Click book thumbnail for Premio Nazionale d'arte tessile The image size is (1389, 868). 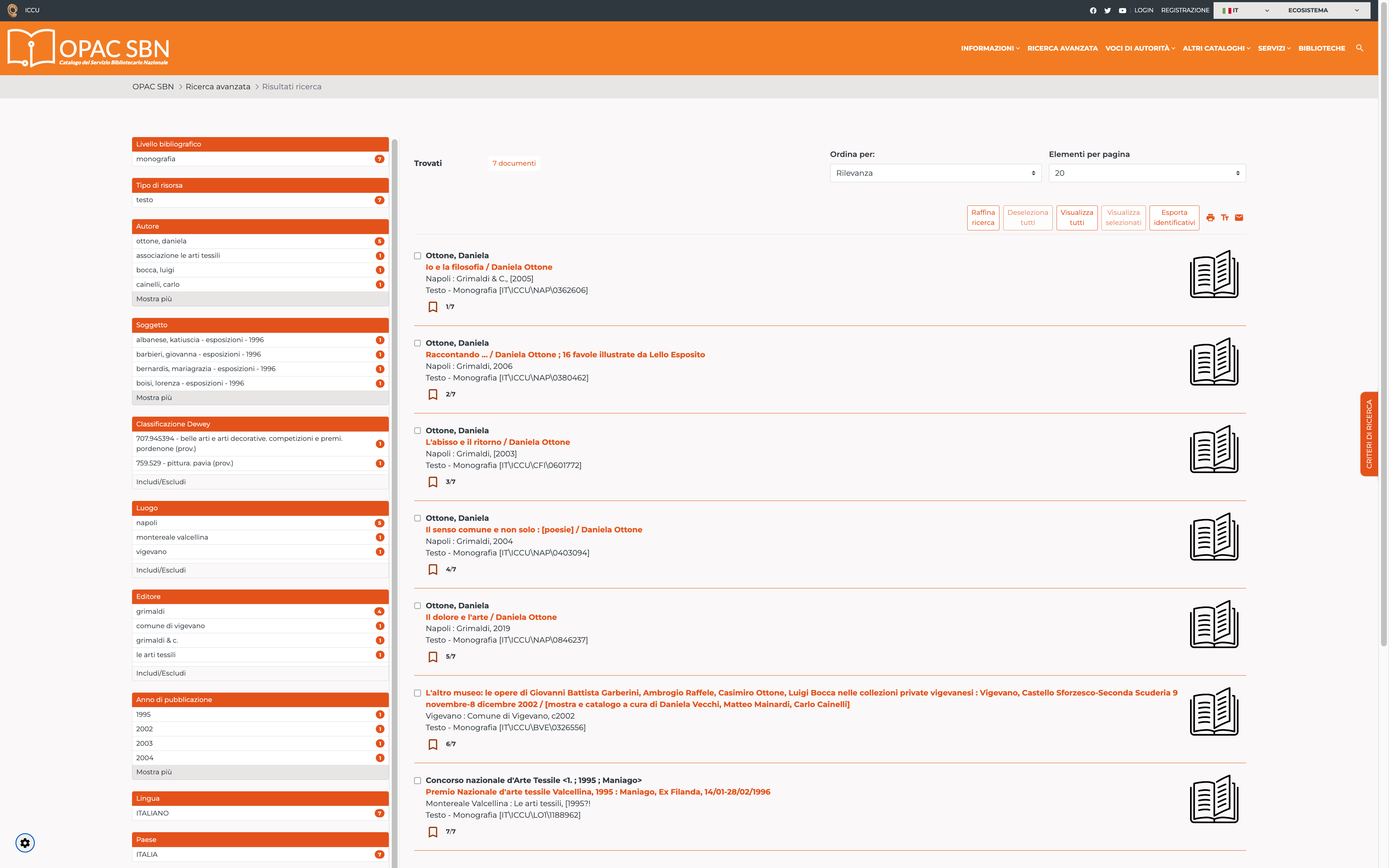1214,799
